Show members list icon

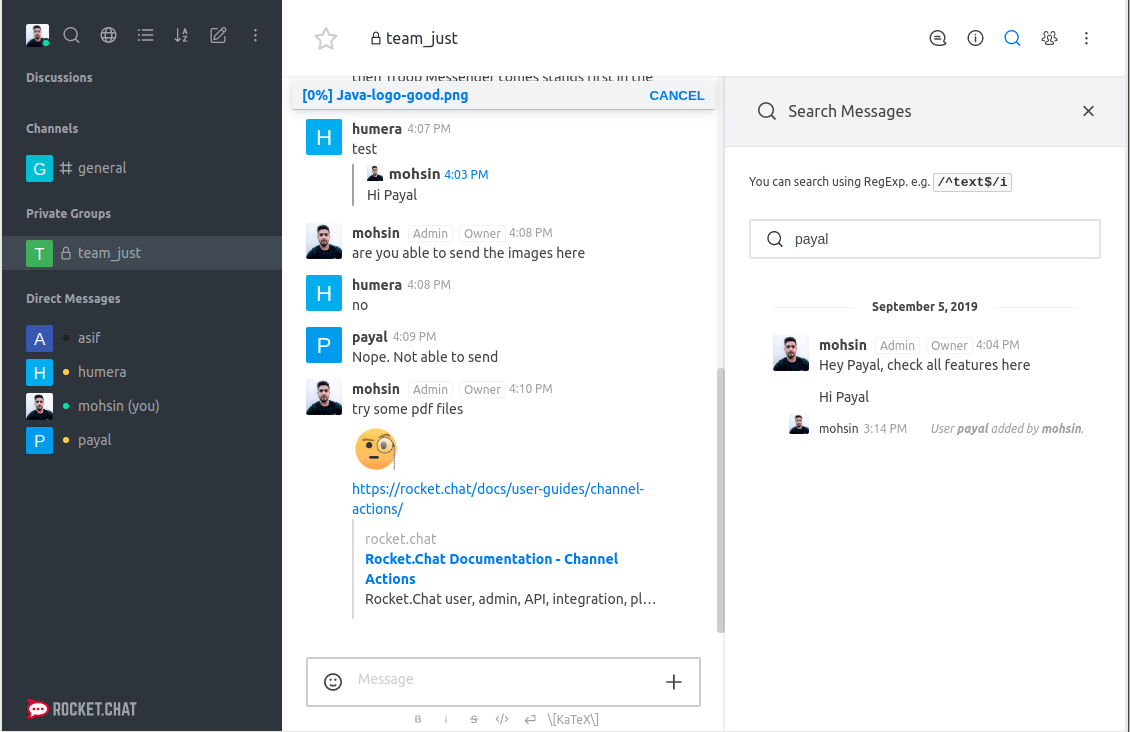1049,38
